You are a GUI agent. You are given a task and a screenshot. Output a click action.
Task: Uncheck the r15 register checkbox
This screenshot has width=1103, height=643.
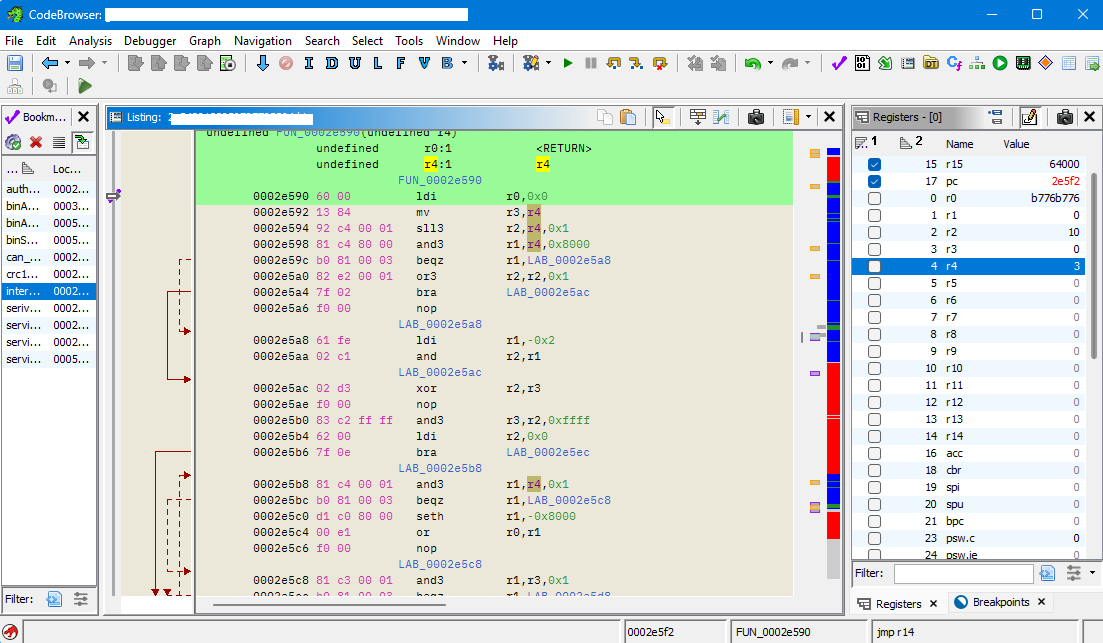tap(875, 164)
